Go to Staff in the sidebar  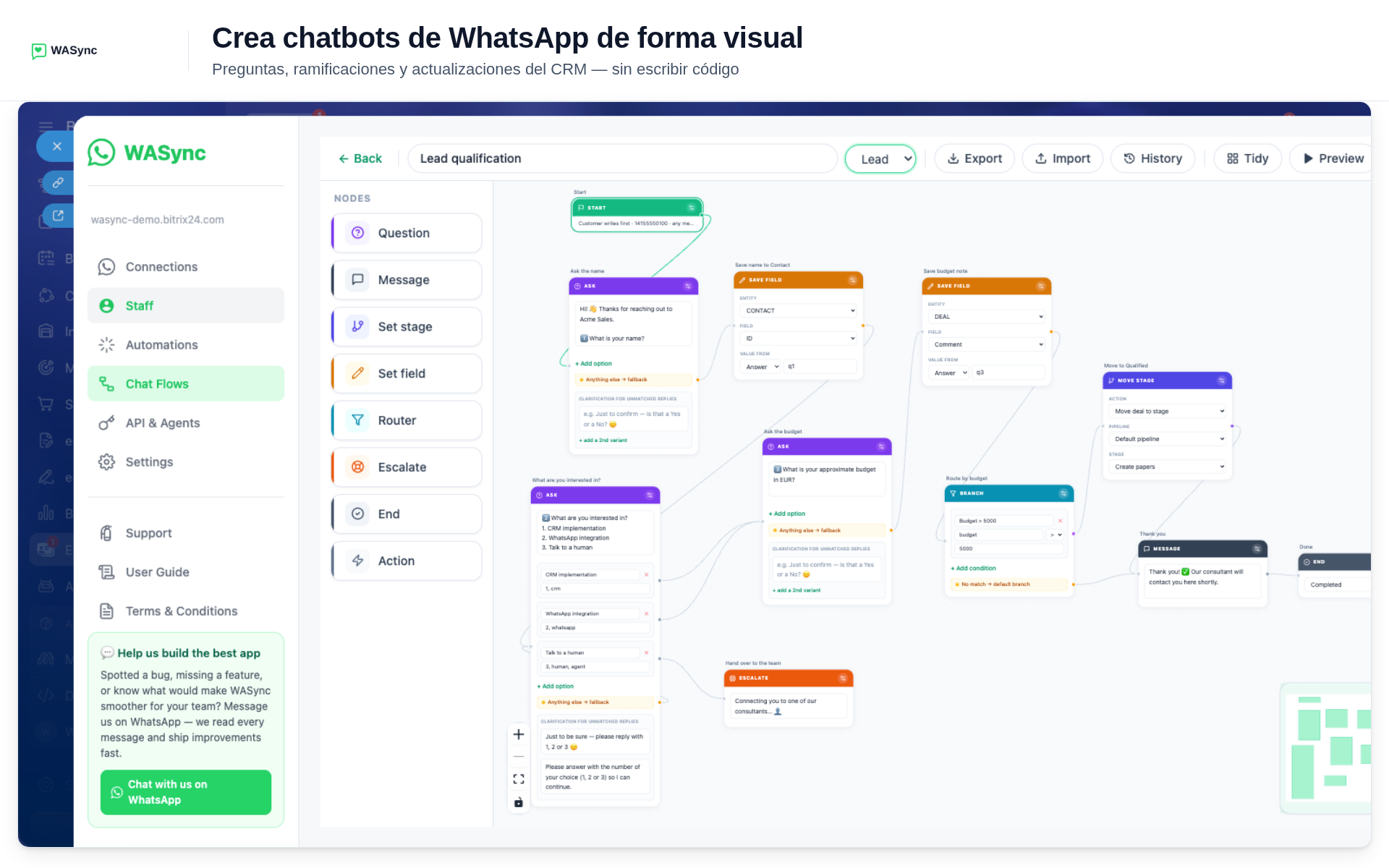tap(186, 306)
